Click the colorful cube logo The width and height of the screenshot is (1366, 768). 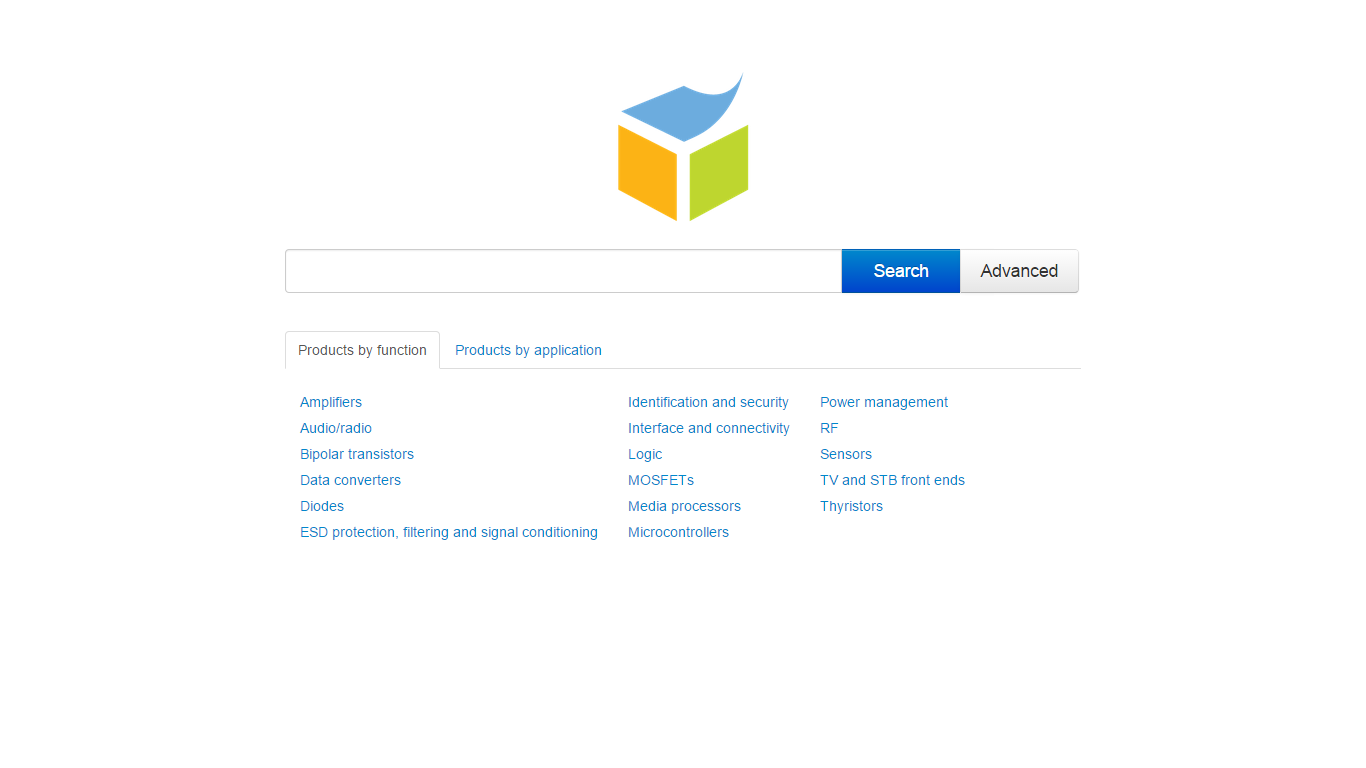click(683, 147)
